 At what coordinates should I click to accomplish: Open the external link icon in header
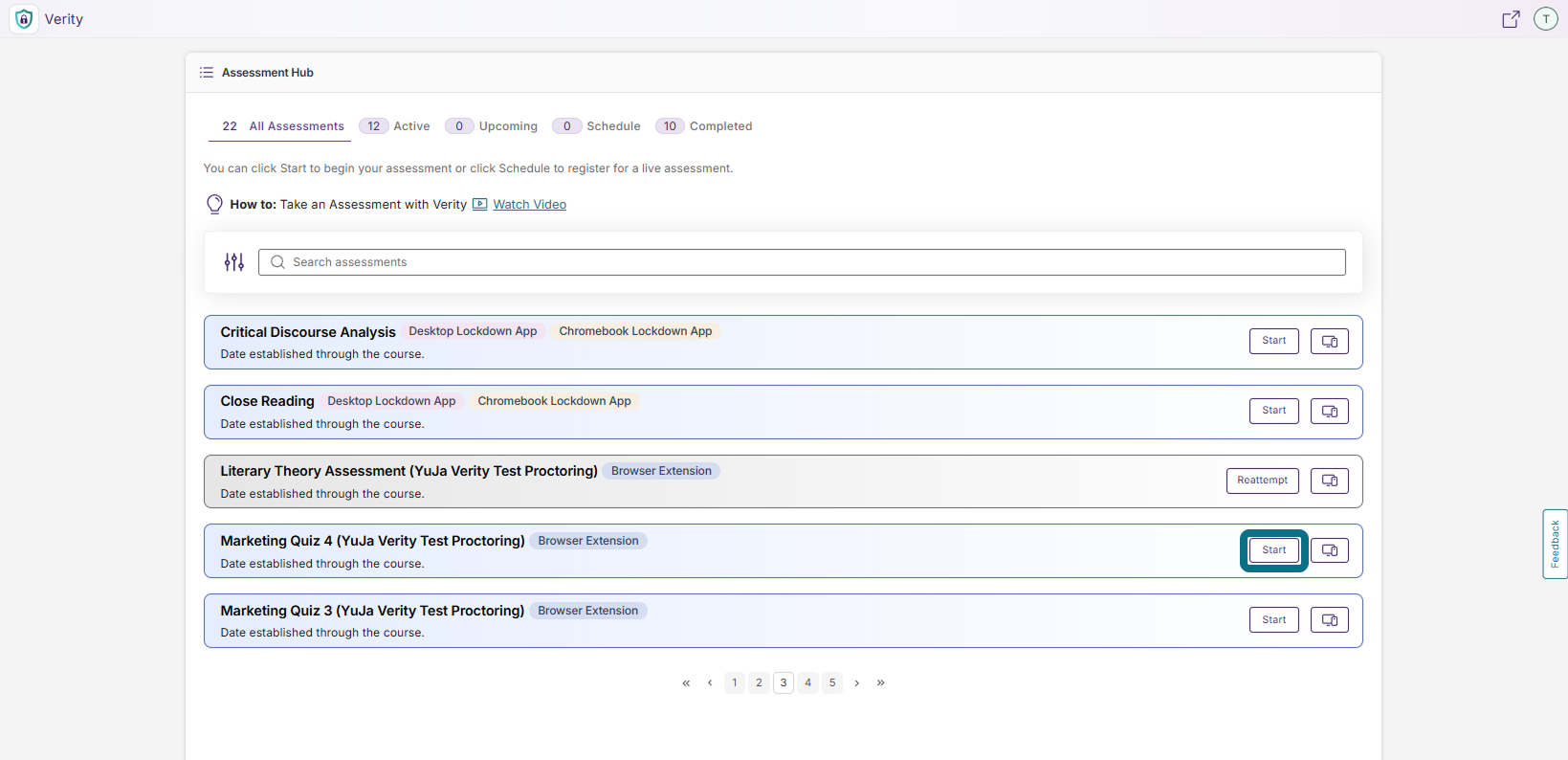(x=1511, y=19)
